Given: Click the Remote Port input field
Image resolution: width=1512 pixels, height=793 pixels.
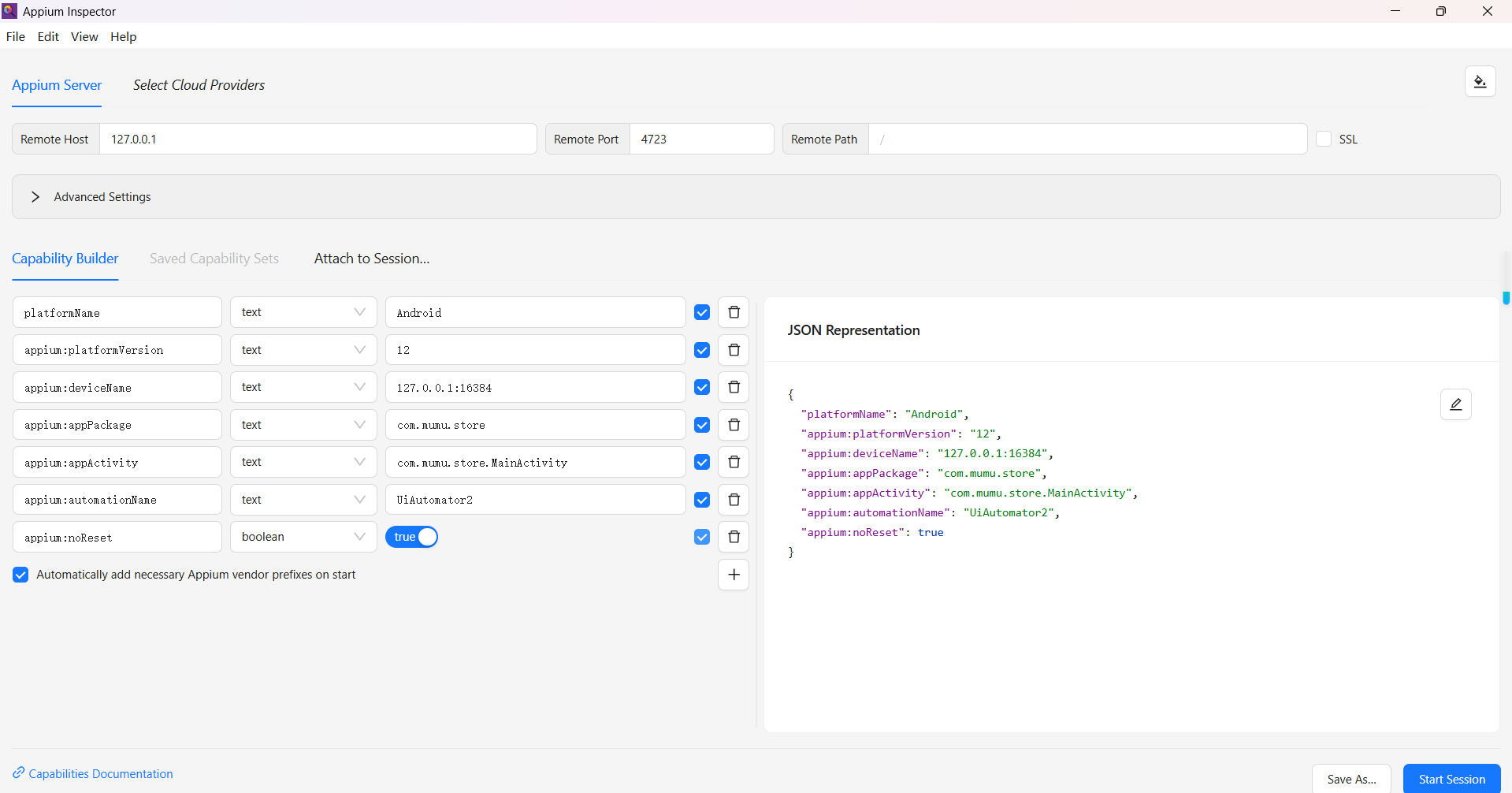Looking at the screenshot, I should pyautogui.click(x=701, y=139).
